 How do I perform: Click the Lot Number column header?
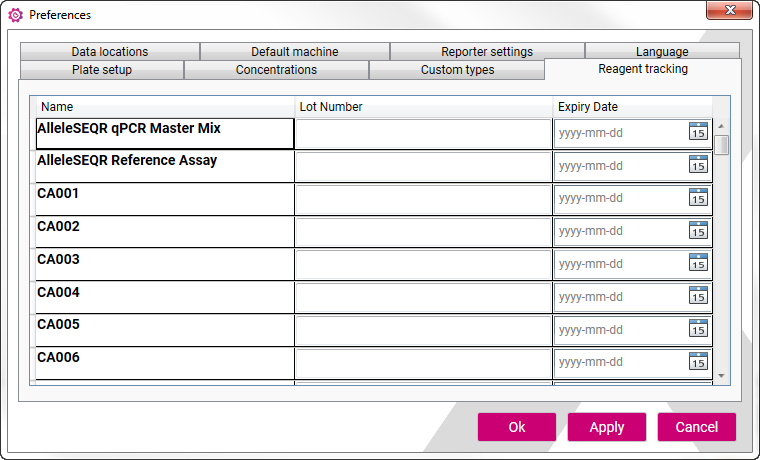(x=424, y=107)
